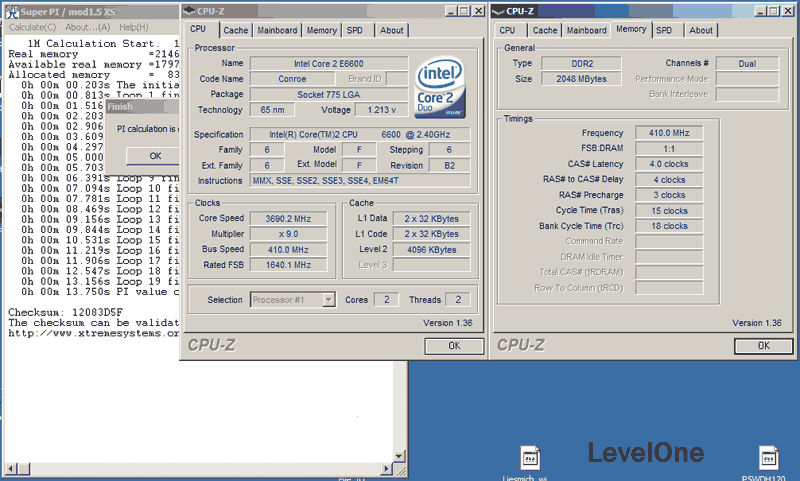Switch to Mainboard tab in CPU window

coord(277,30)
